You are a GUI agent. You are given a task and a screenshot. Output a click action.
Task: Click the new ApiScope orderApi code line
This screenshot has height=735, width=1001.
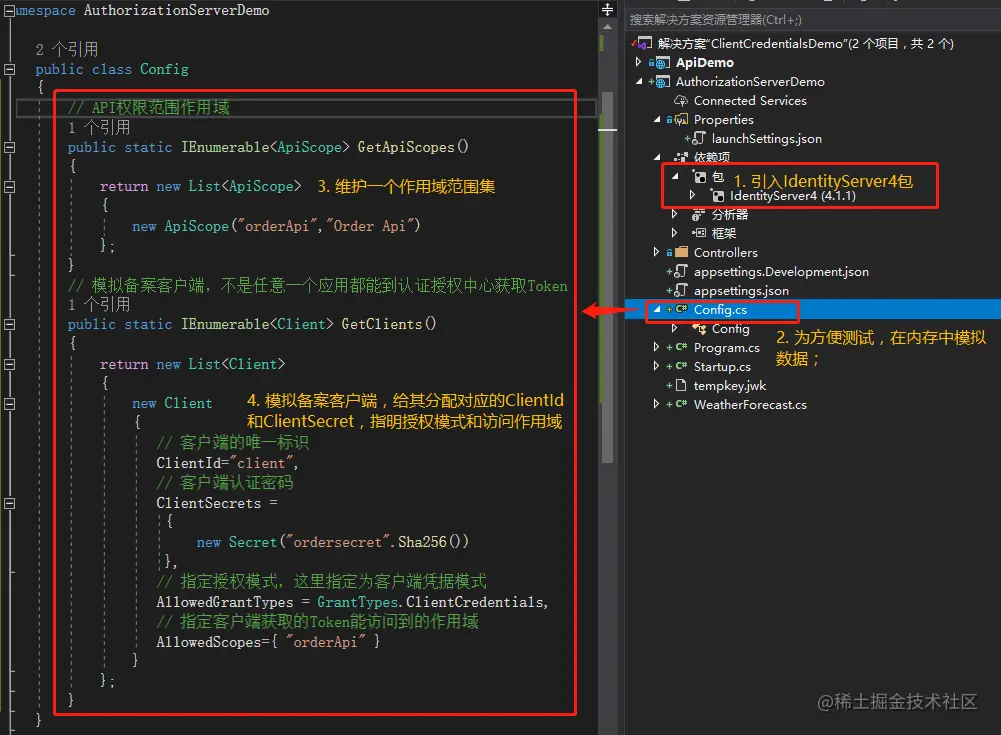(x=276, y=226)
